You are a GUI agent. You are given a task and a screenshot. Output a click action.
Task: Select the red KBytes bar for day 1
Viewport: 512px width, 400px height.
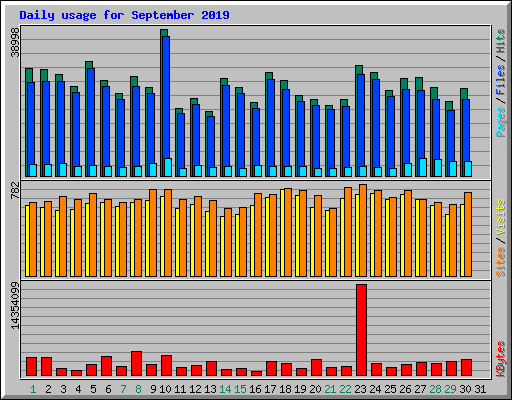coord(31,367)
